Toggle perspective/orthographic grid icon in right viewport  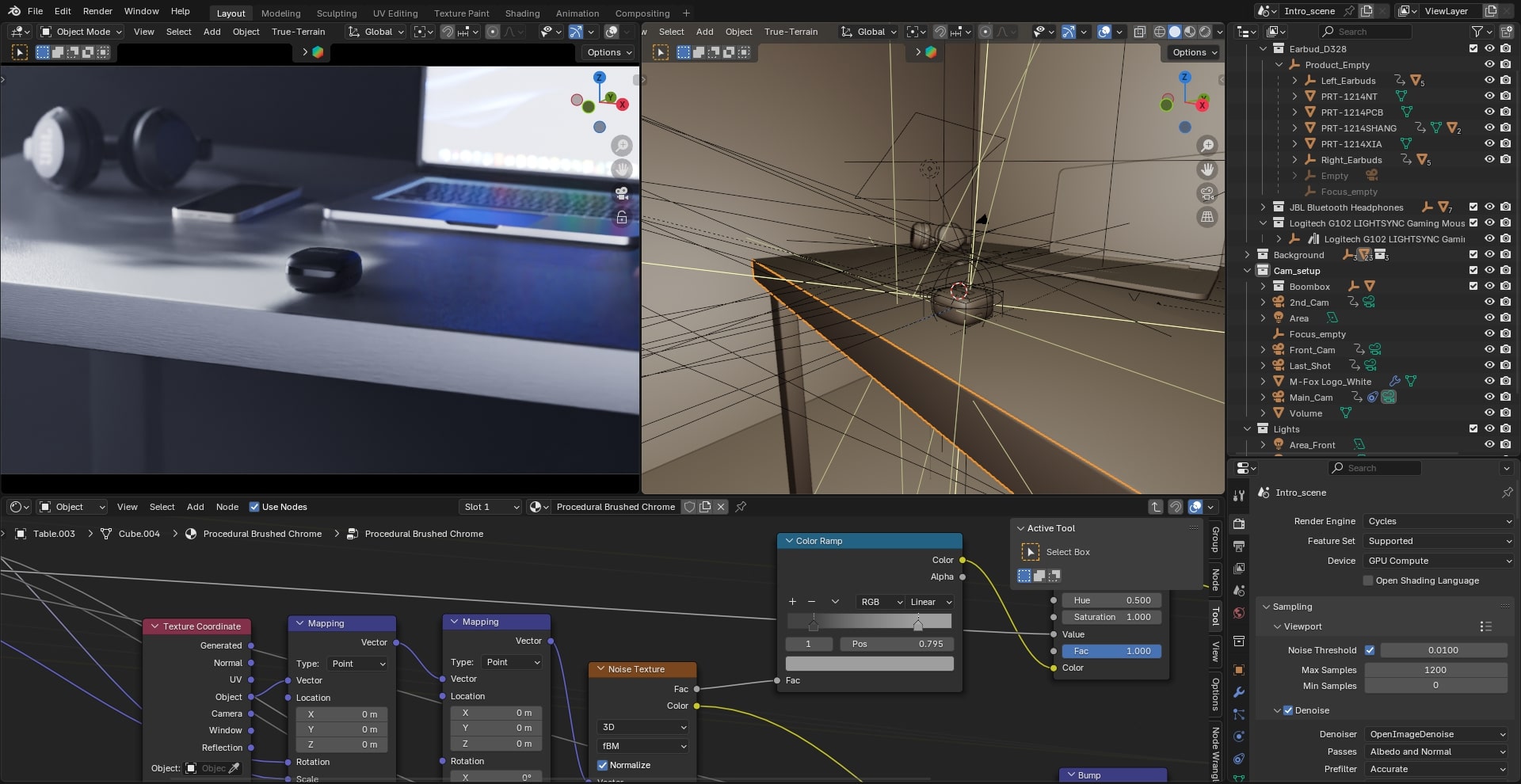click(x=1207, y=217)
